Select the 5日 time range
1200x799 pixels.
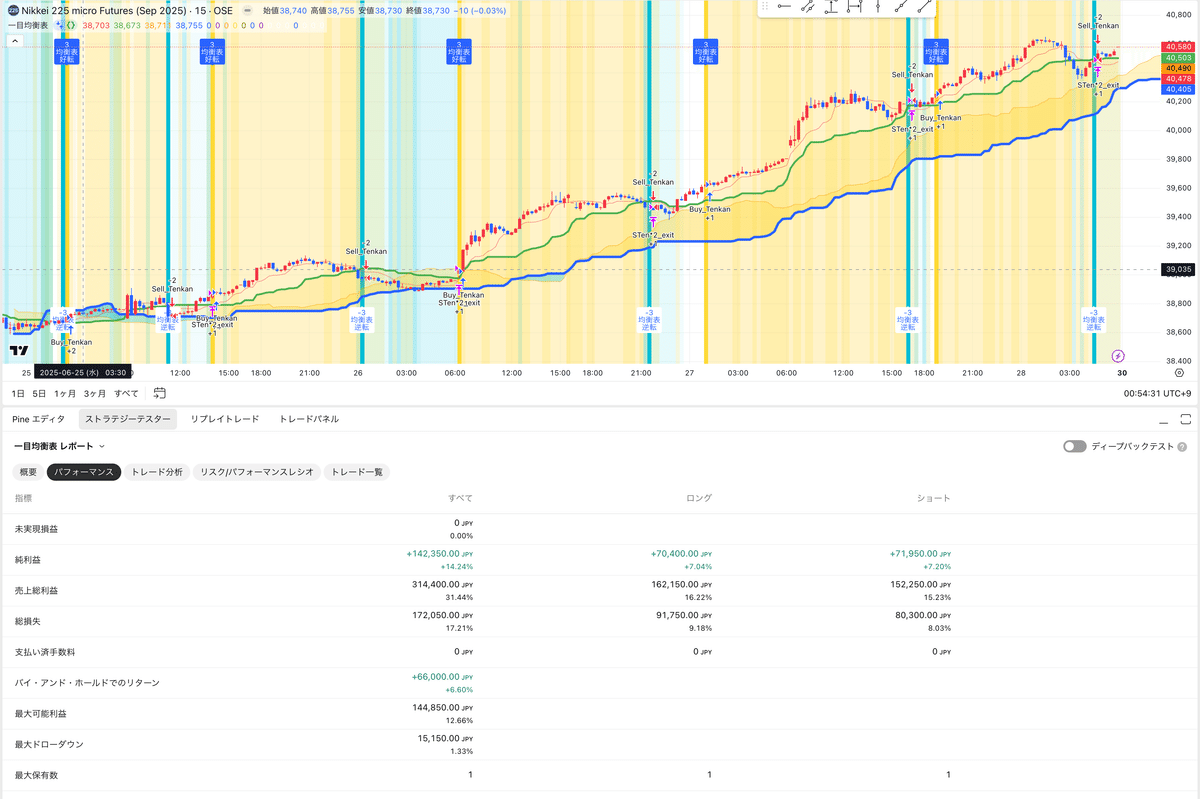[39, 393]
